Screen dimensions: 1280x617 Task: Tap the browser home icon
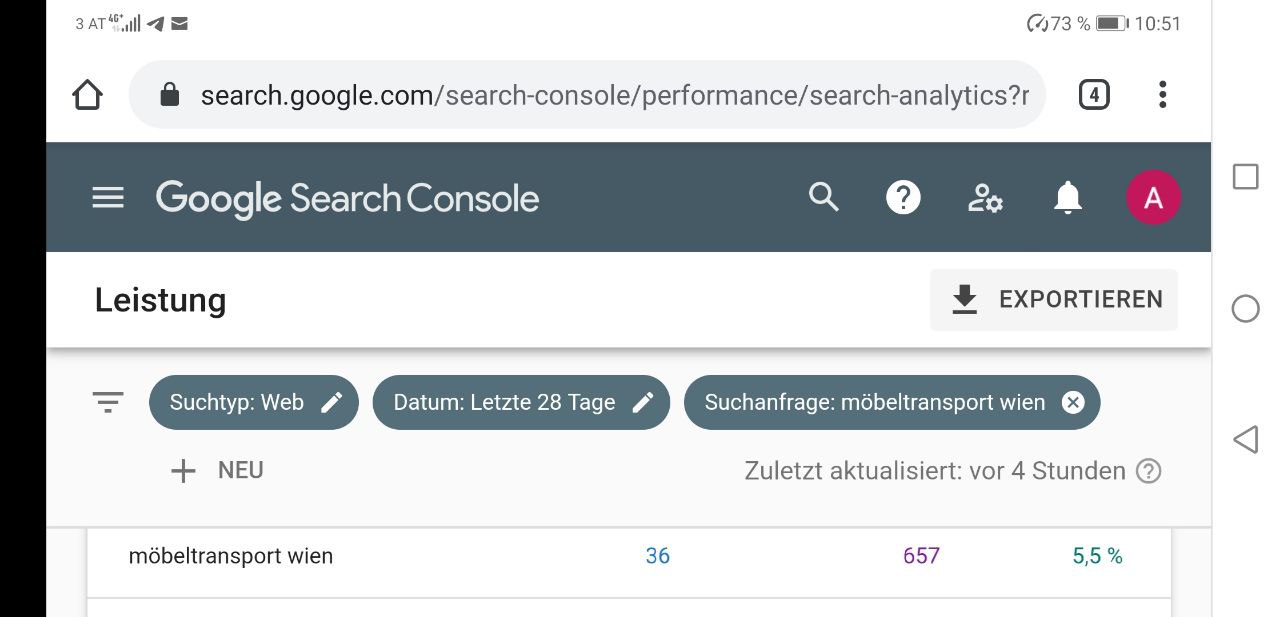[x=88, y=95]
